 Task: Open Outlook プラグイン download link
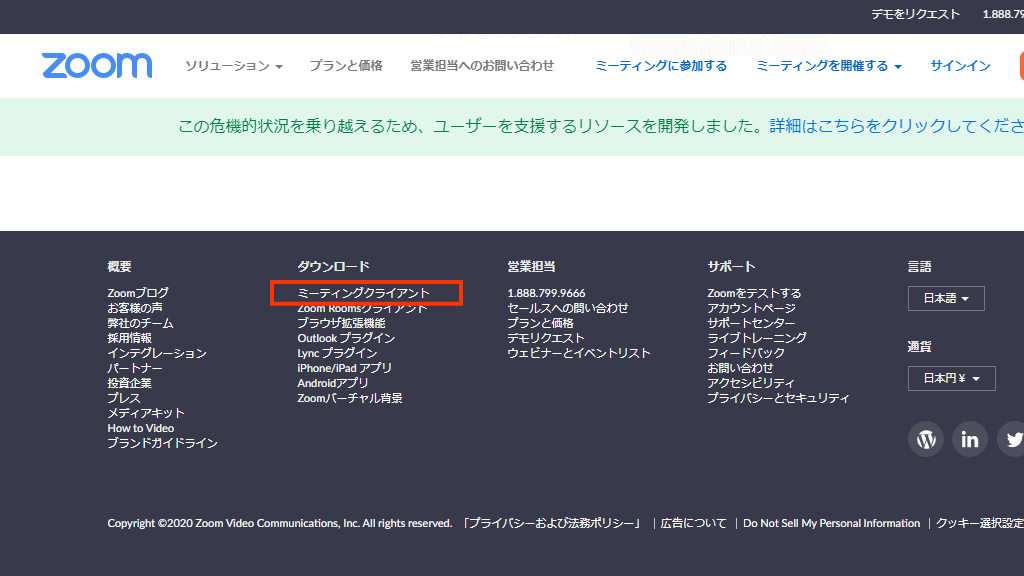point(346,338)
